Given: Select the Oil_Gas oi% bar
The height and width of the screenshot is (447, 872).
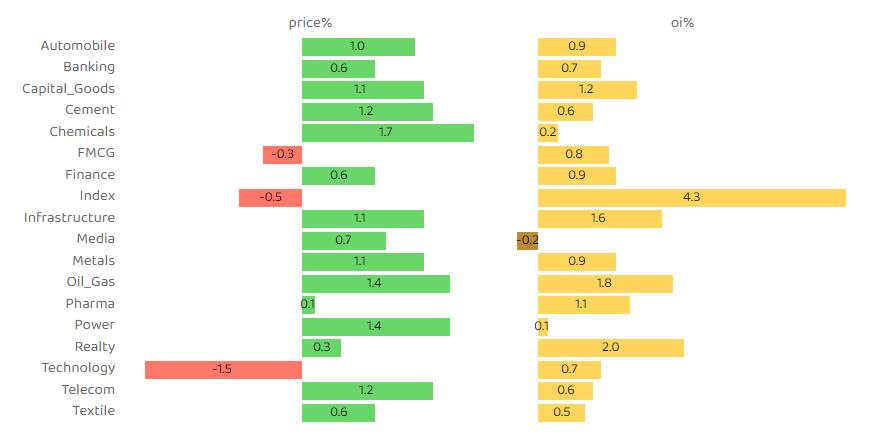Looking at the screenshot, I should (x=605, y=283).
